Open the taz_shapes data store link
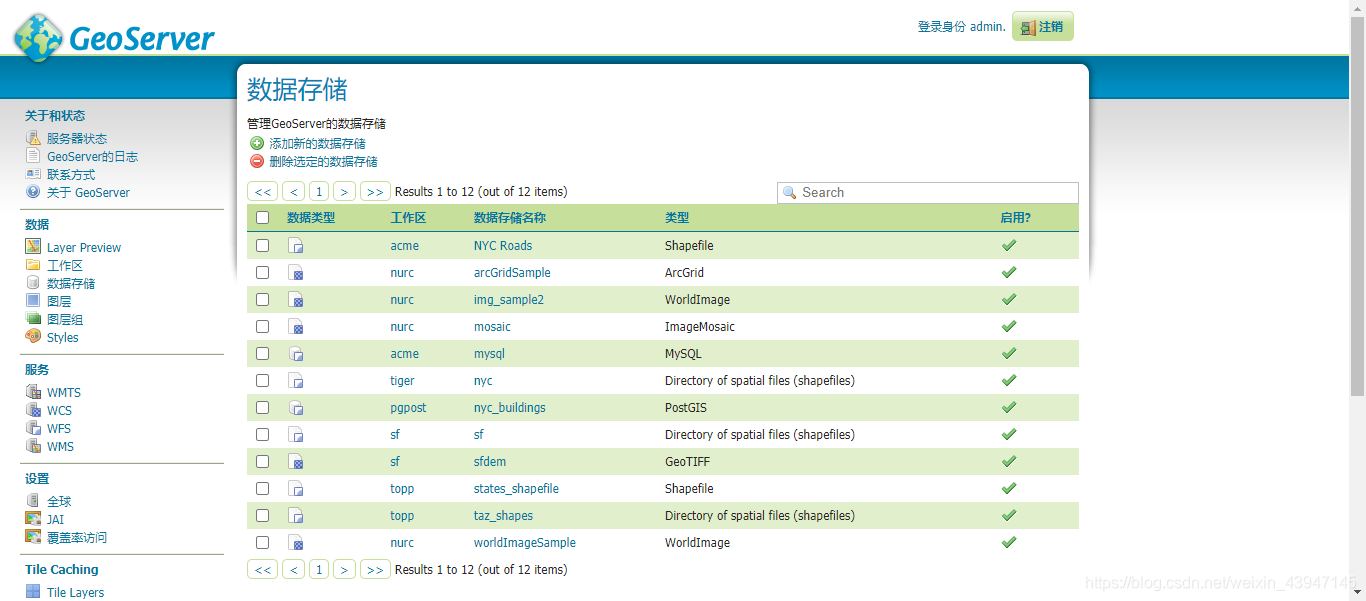Image resolution: width=1366 pixels, height=601 pixels. (503, 516)
